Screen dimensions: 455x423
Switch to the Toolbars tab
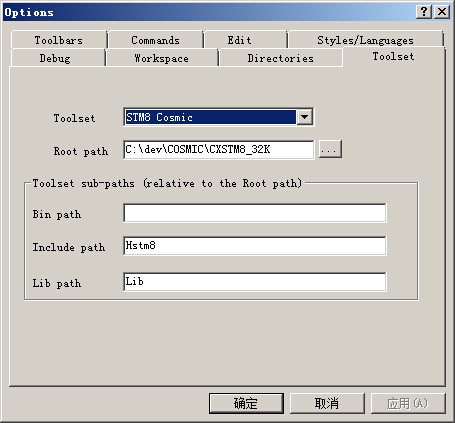[x=59, y=40]
